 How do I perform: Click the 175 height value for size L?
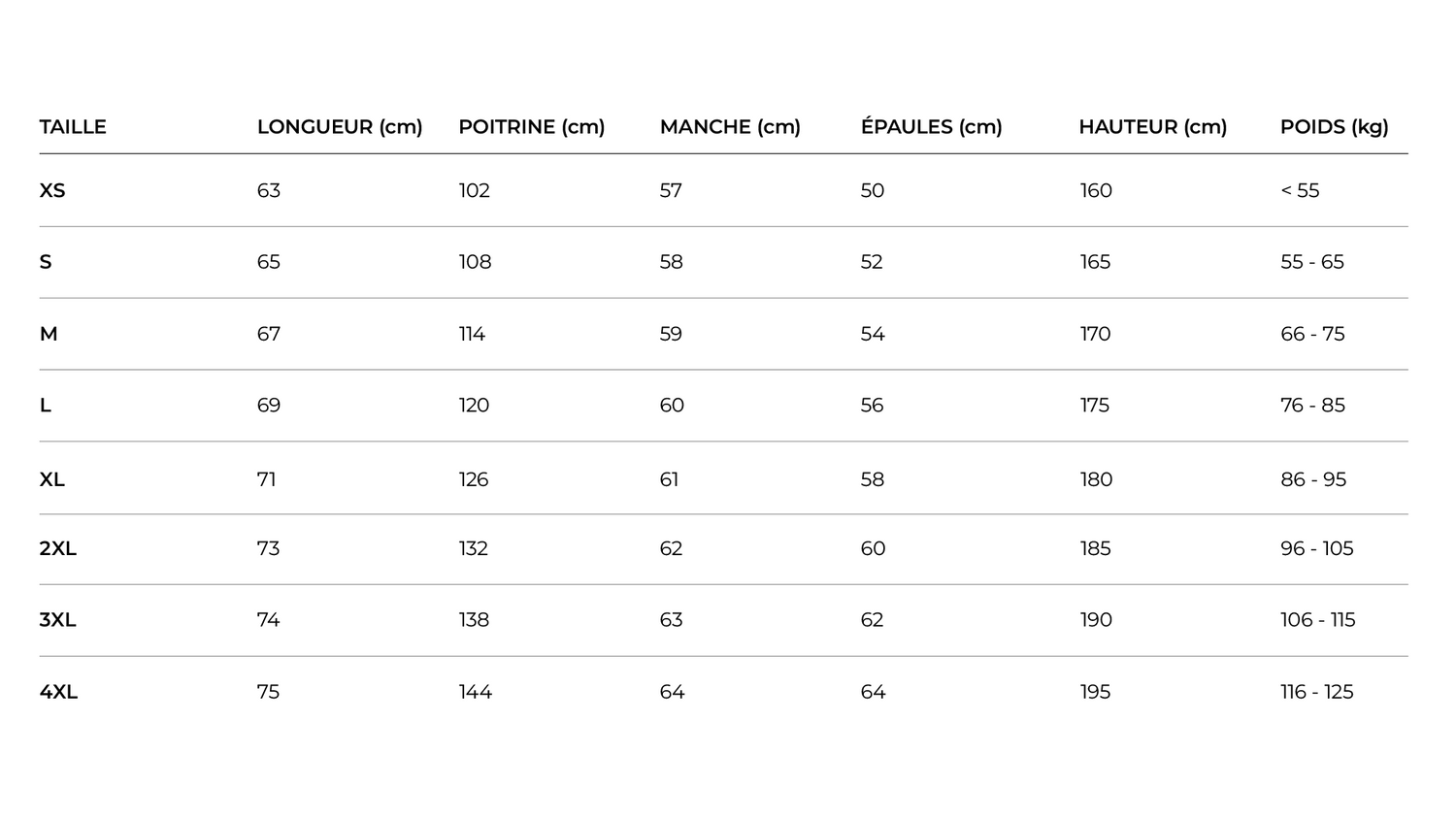tap(1094, 406)
